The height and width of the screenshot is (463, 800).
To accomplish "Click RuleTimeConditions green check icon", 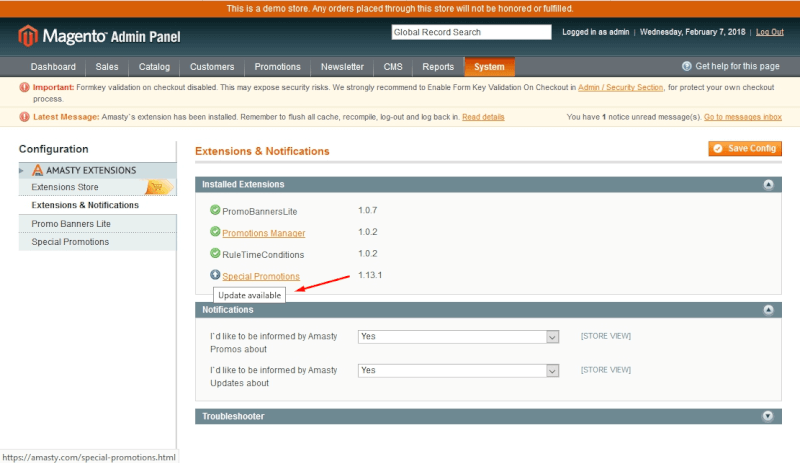I will pos(215,253).
